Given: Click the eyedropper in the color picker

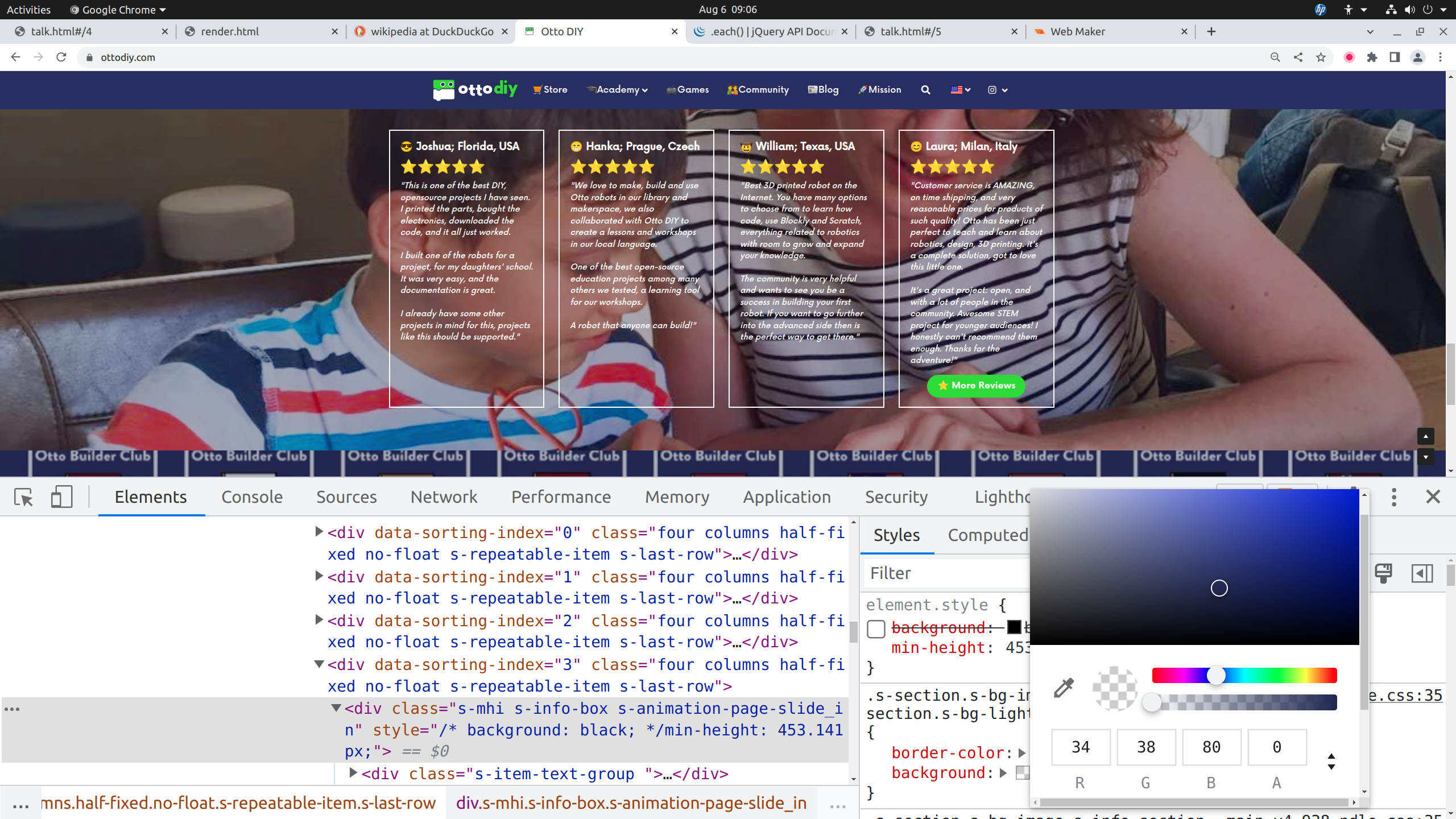Looking at the screenshot, I should [x=1064, y=688].
